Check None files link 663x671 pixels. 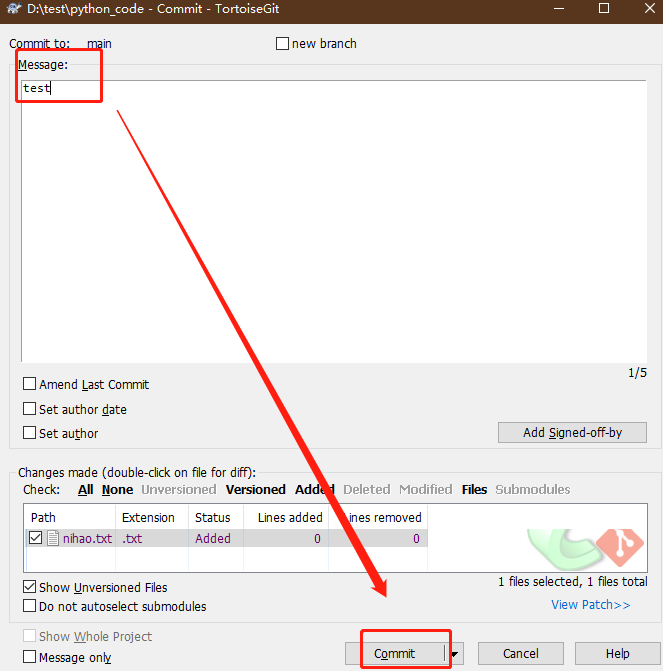coord(117,490)
